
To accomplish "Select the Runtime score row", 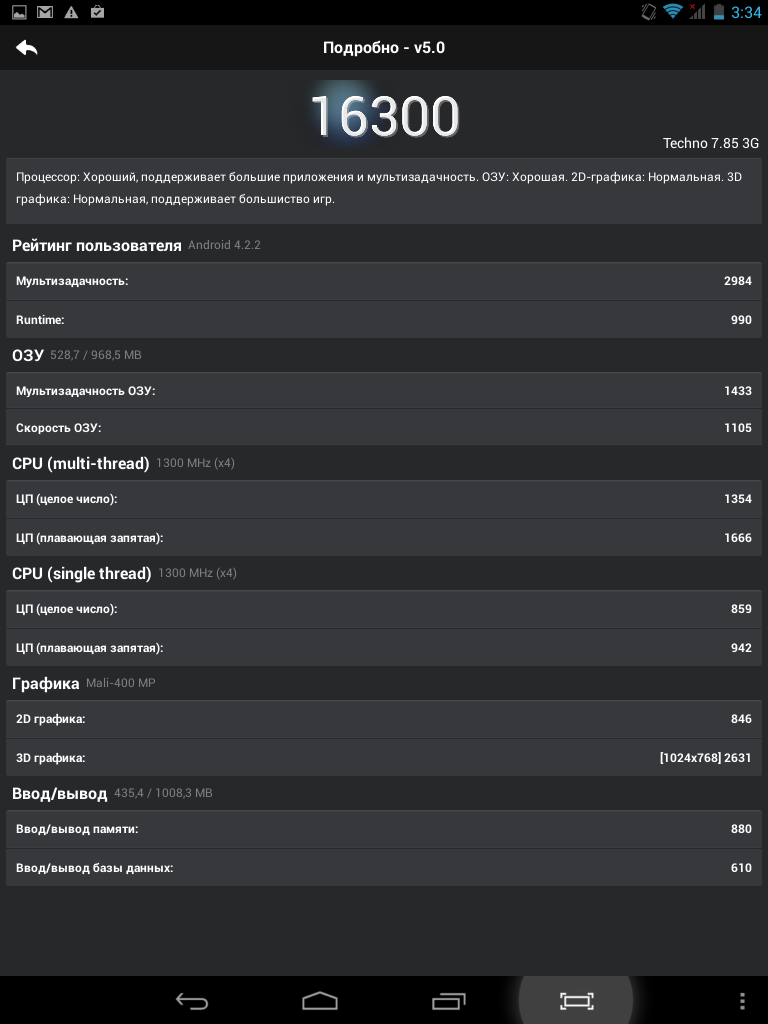I will [x=384, y=320].
